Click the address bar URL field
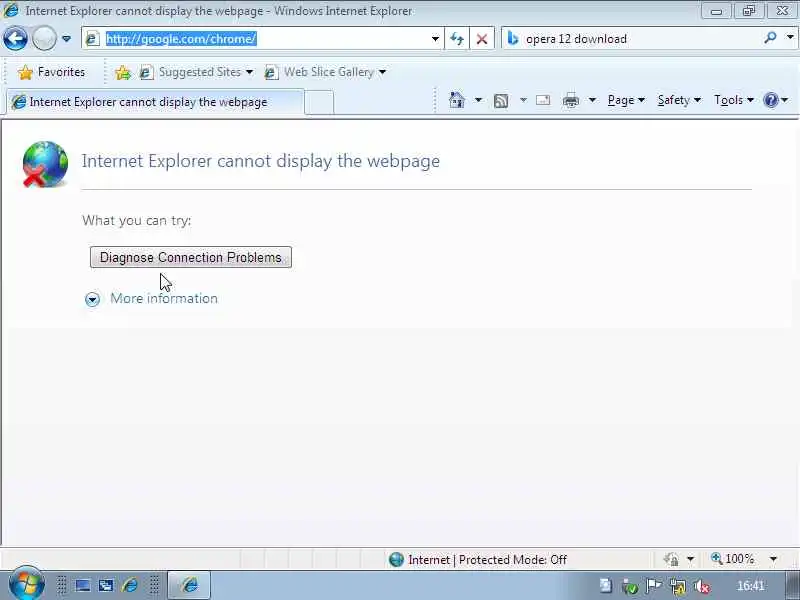 point(264,39)
